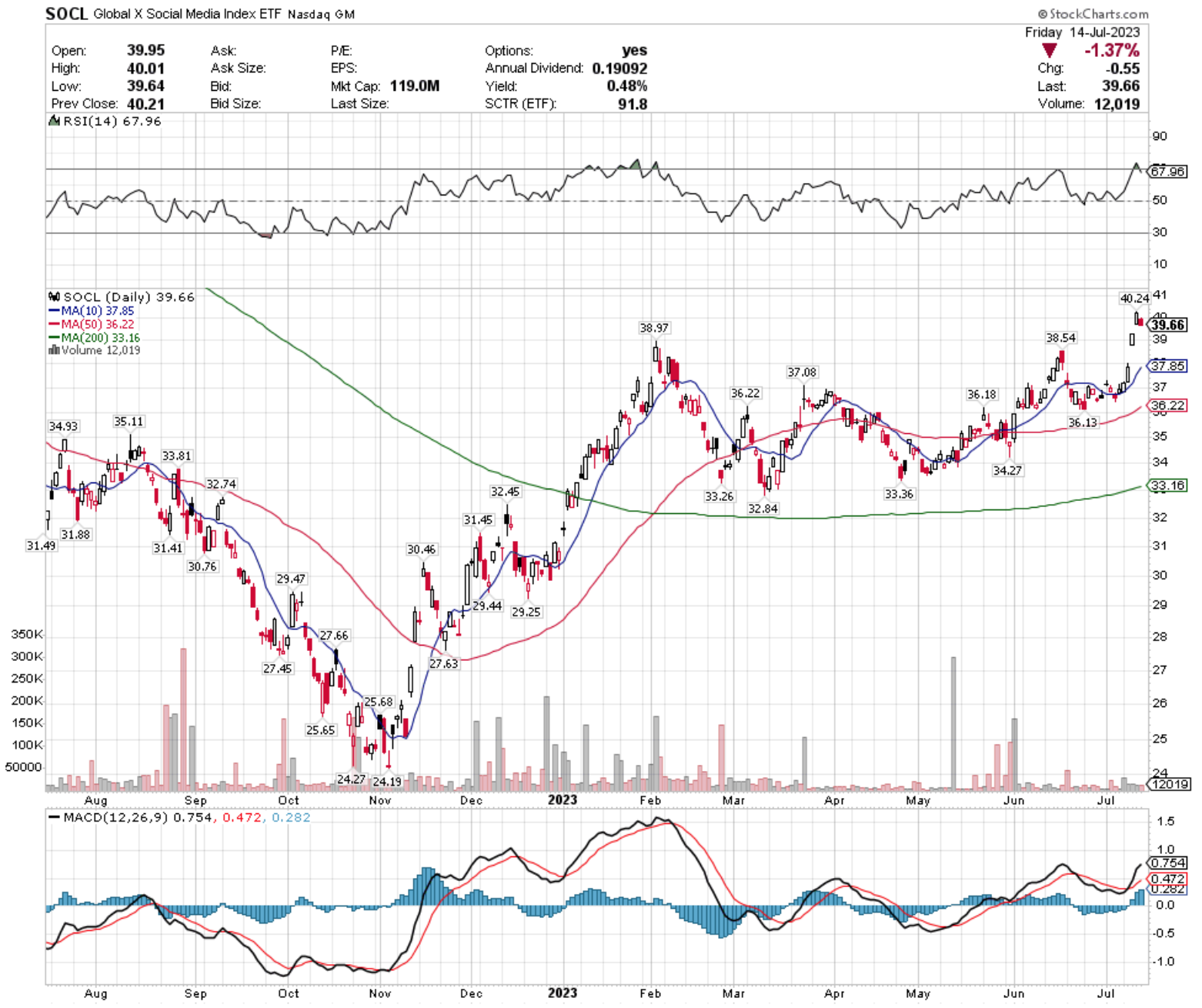1202x1008 pixels.
Task: Click the 32.84 low price label
Action: point(763,509)
